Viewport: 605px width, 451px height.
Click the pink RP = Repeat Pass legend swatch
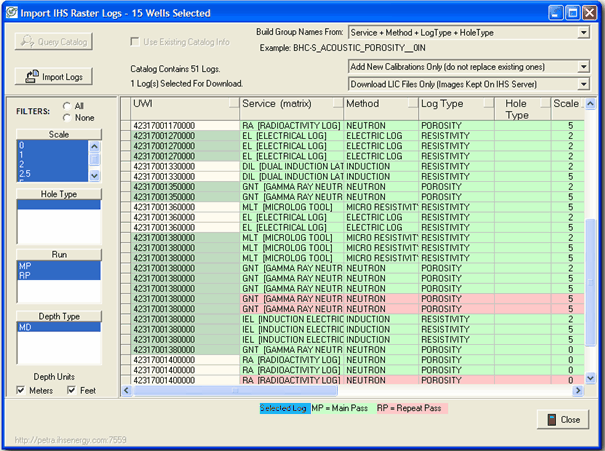tap(412, 409)
